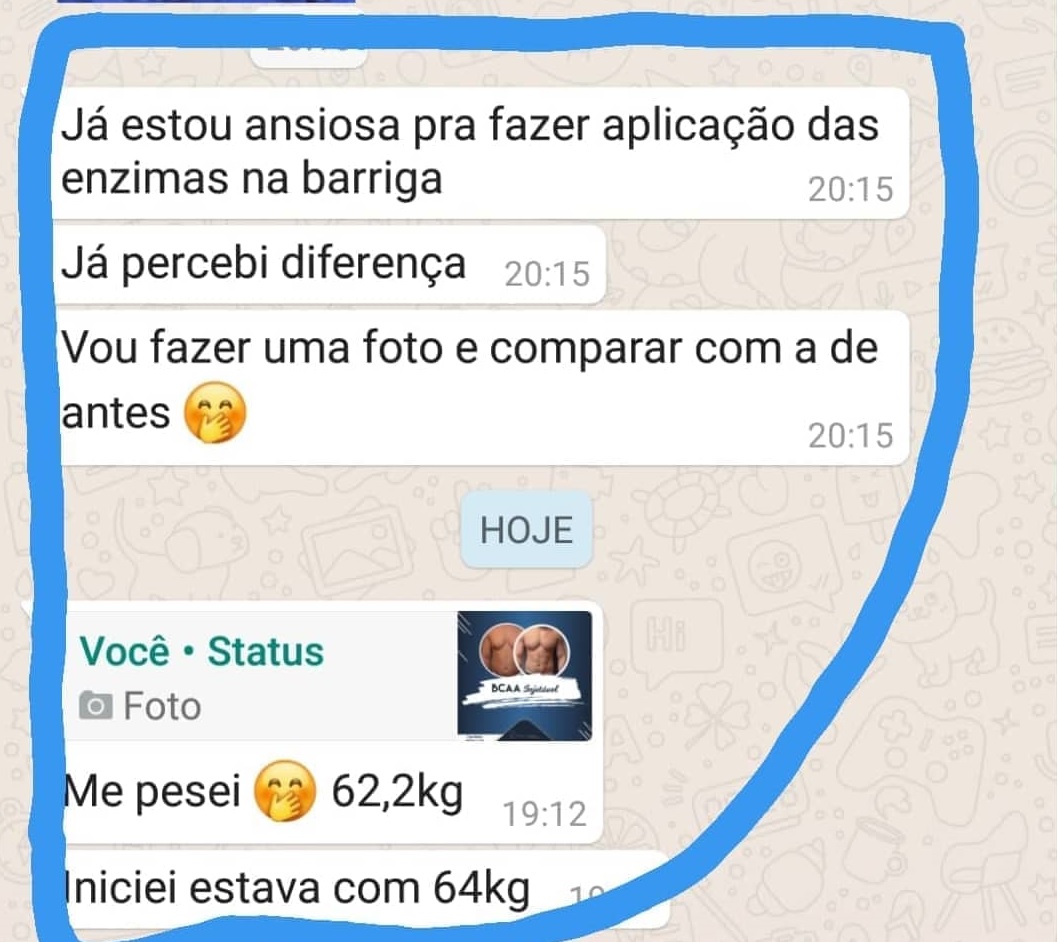Click the partially hidden date chip at top
This screenshot has height=942, width=1057.
309,54
